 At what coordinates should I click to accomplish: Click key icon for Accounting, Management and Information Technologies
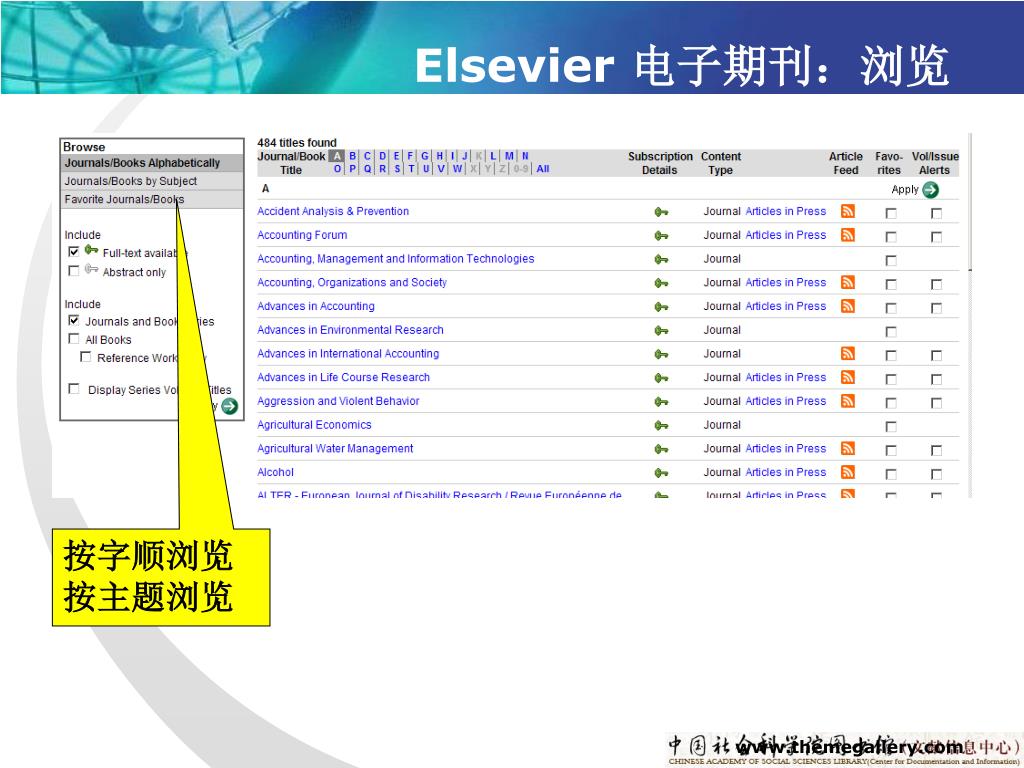[x=661, y=259]
